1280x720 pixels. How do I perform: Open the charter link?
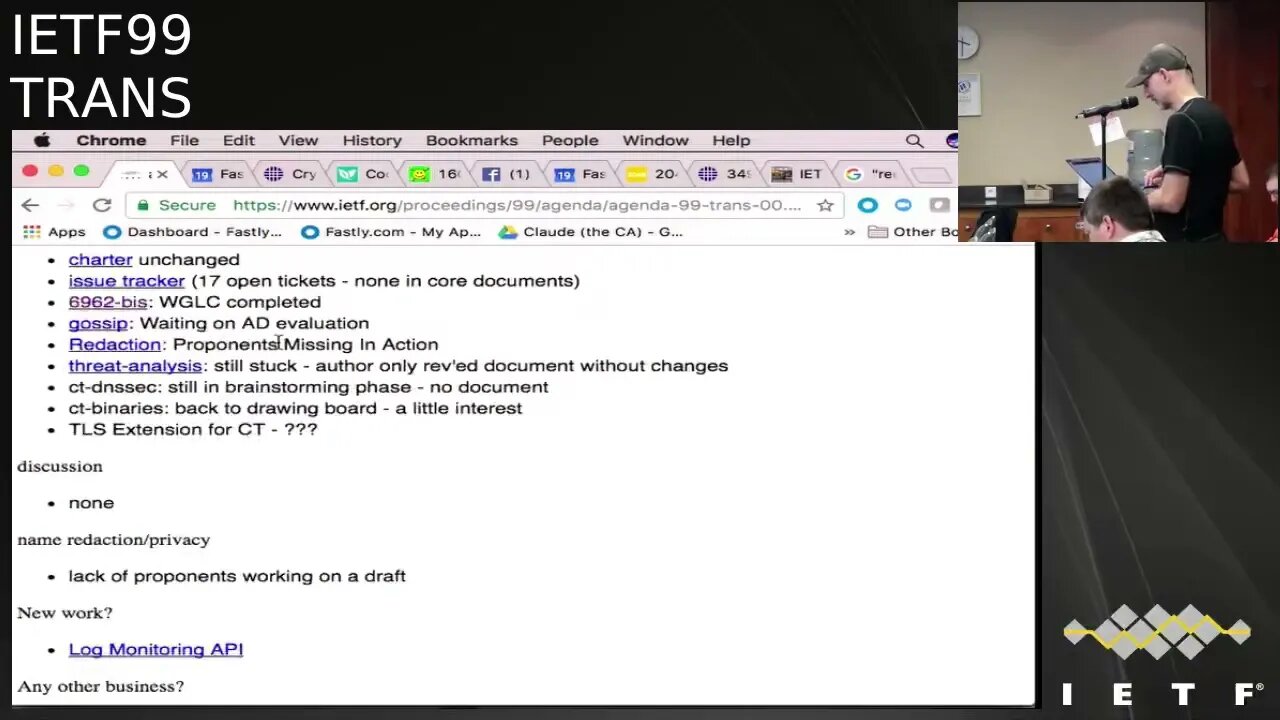pyautogui.click(x=100, y=260)
